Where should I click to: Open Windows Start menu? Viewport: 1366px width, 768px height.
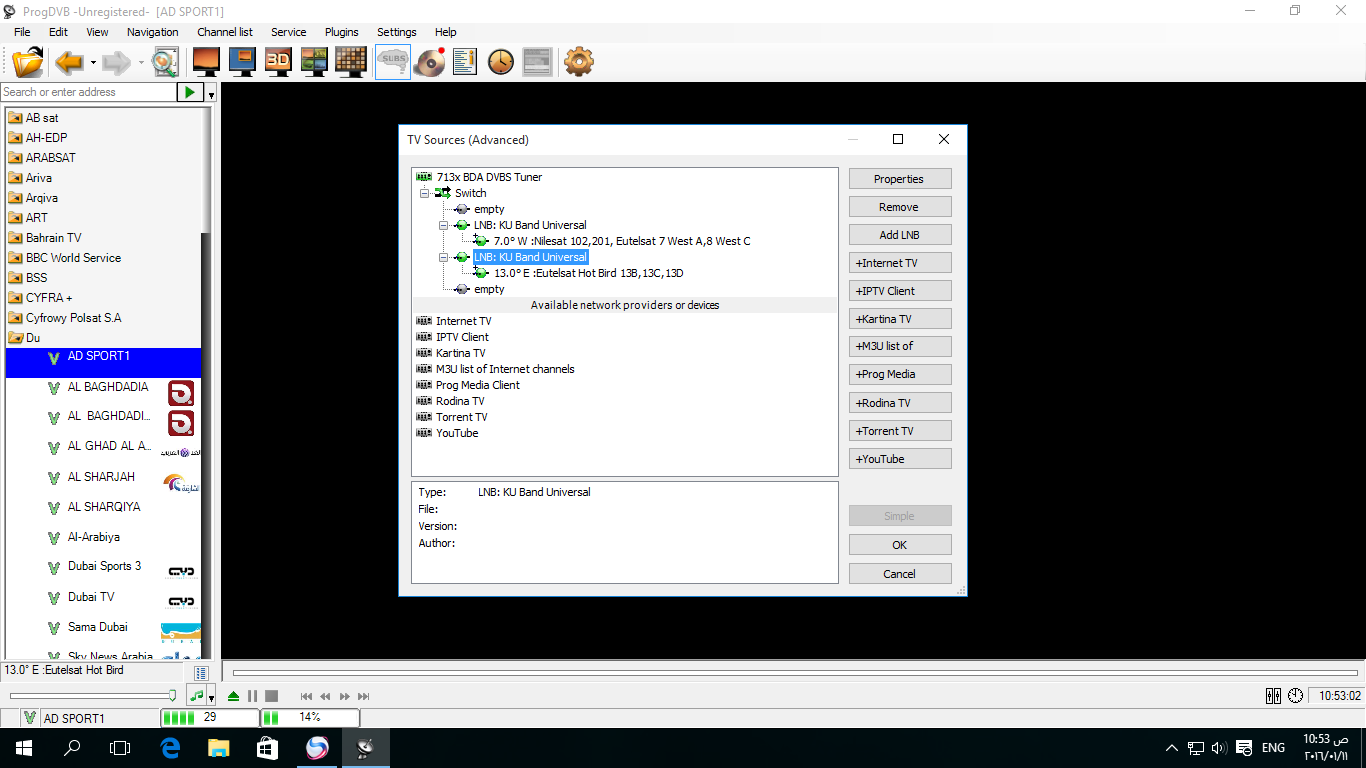[24, 748]
